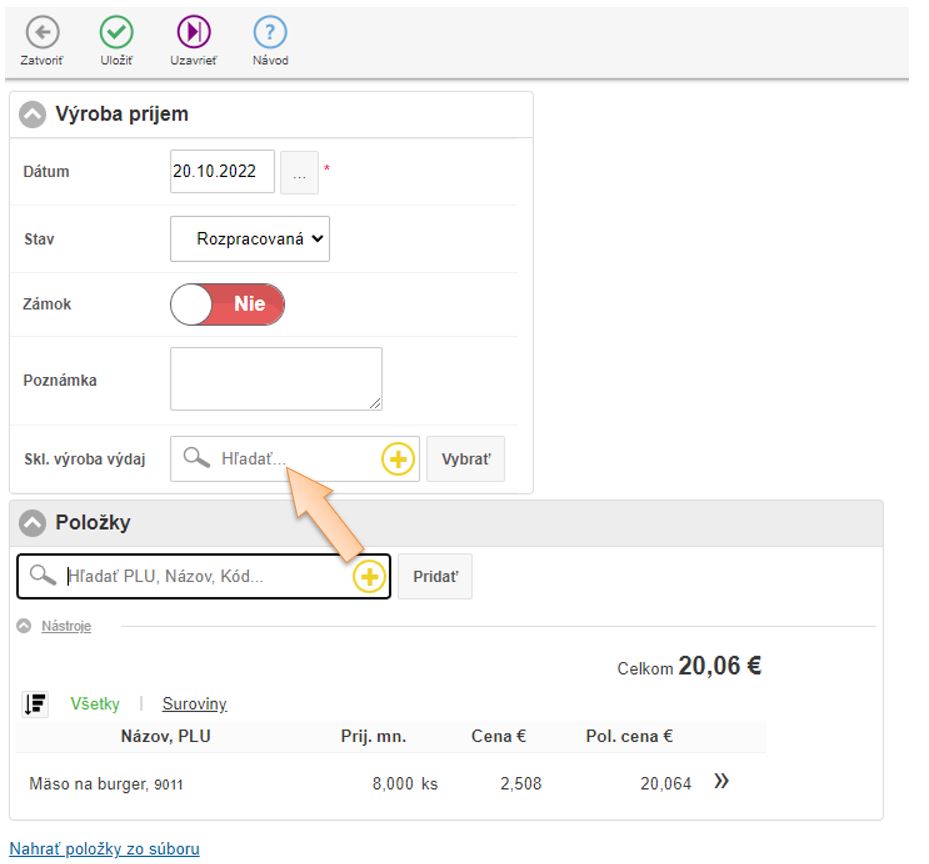The width and height of the screenshot is (929, 864).
Task: Save with the Uložiť checkmark icon
Action: pos(117,33)
